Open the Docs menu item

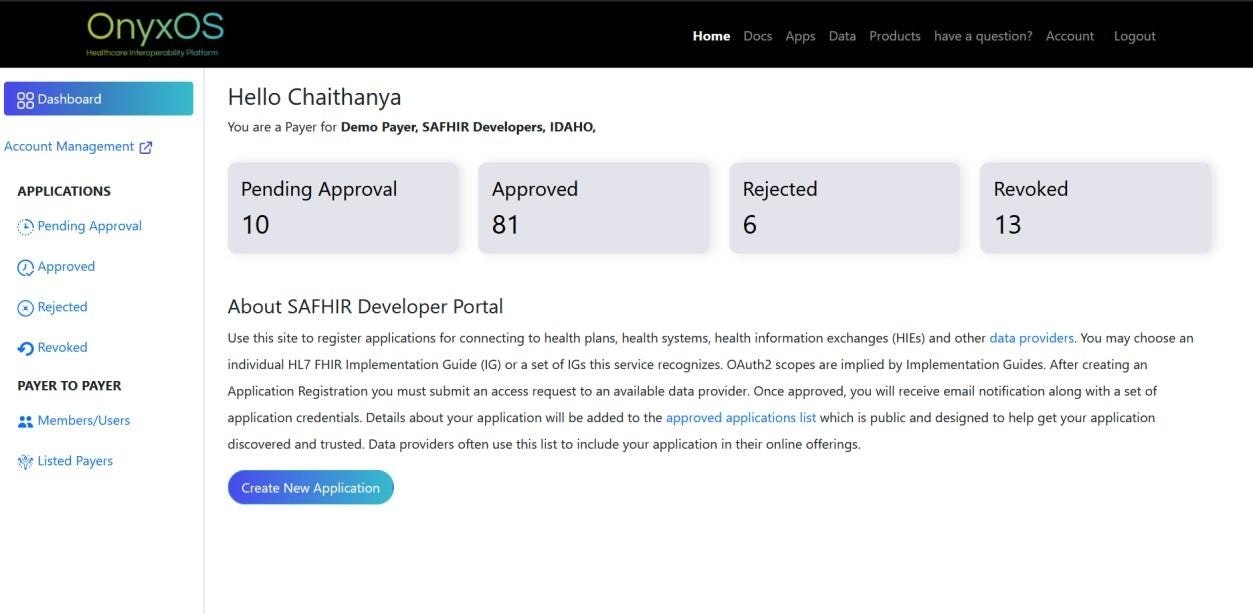point(757,36)
